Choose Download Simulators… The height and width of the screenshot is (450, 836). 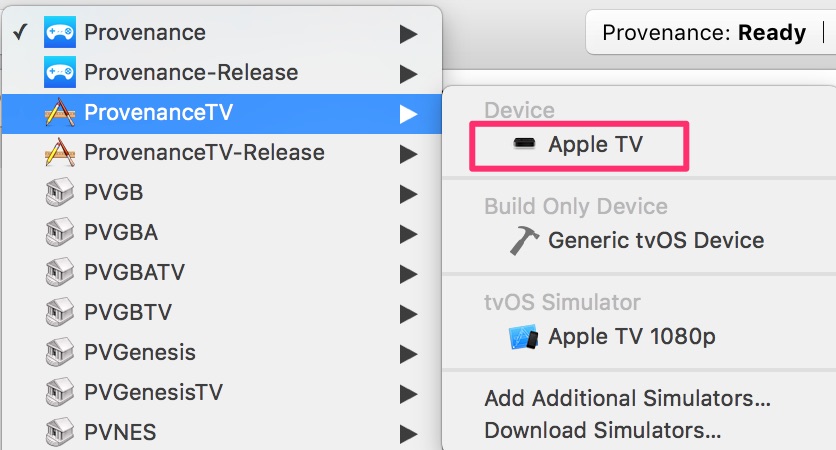tap(602, 431)
